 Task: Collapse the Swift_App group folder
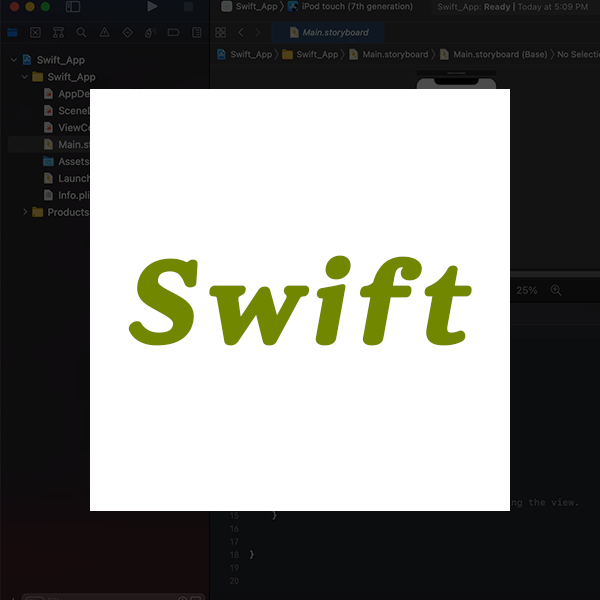pos(24,77)
